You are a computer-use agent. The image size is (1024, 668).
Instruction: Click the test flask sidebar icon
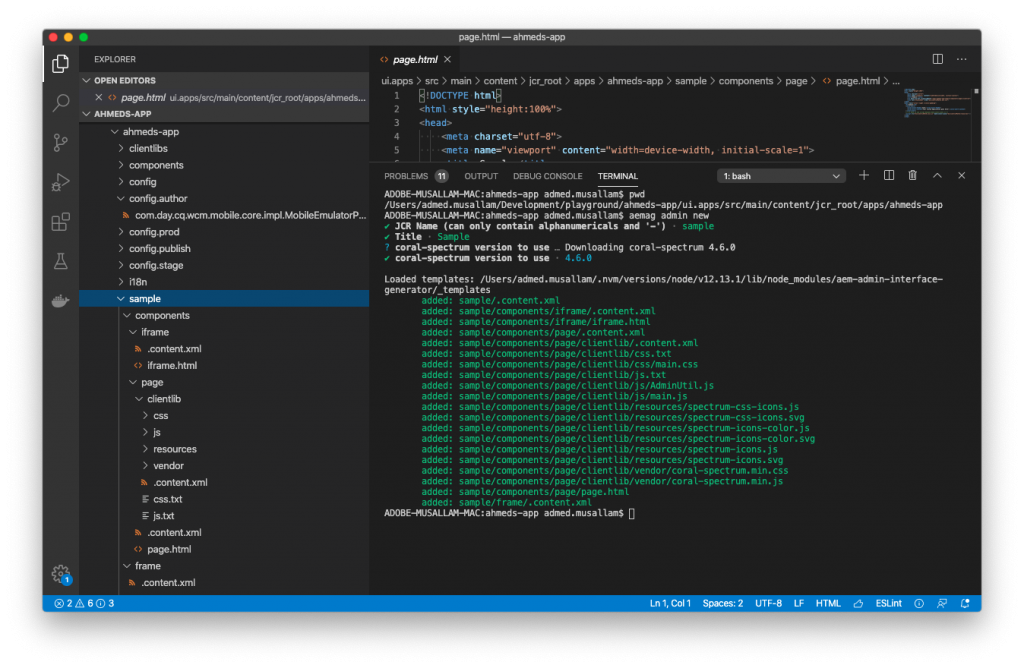[60, 262]
